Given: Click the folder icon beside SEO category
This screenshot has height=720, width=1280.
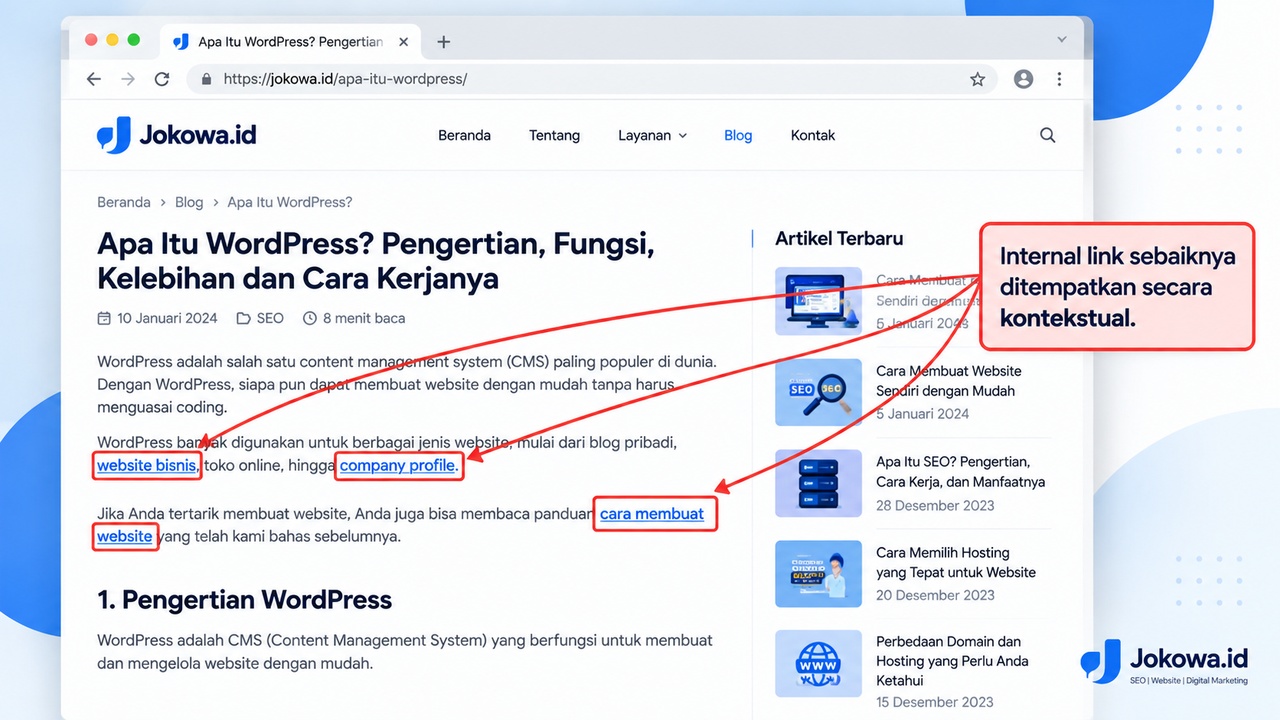Looking at the screenshot, I should [x=243, y=318].
